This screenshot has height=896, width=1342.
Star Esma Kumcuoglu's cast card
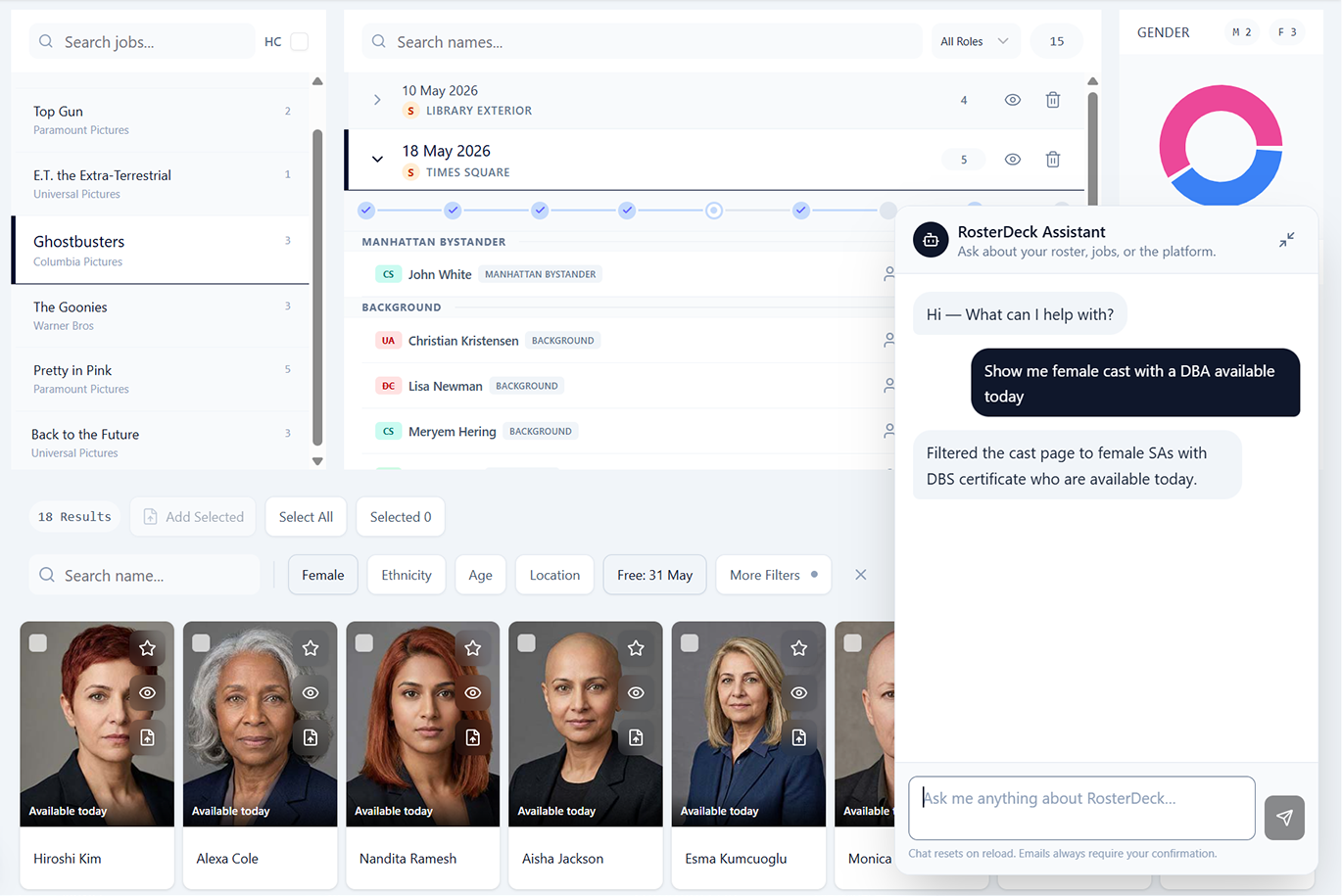tap(799, 648)
